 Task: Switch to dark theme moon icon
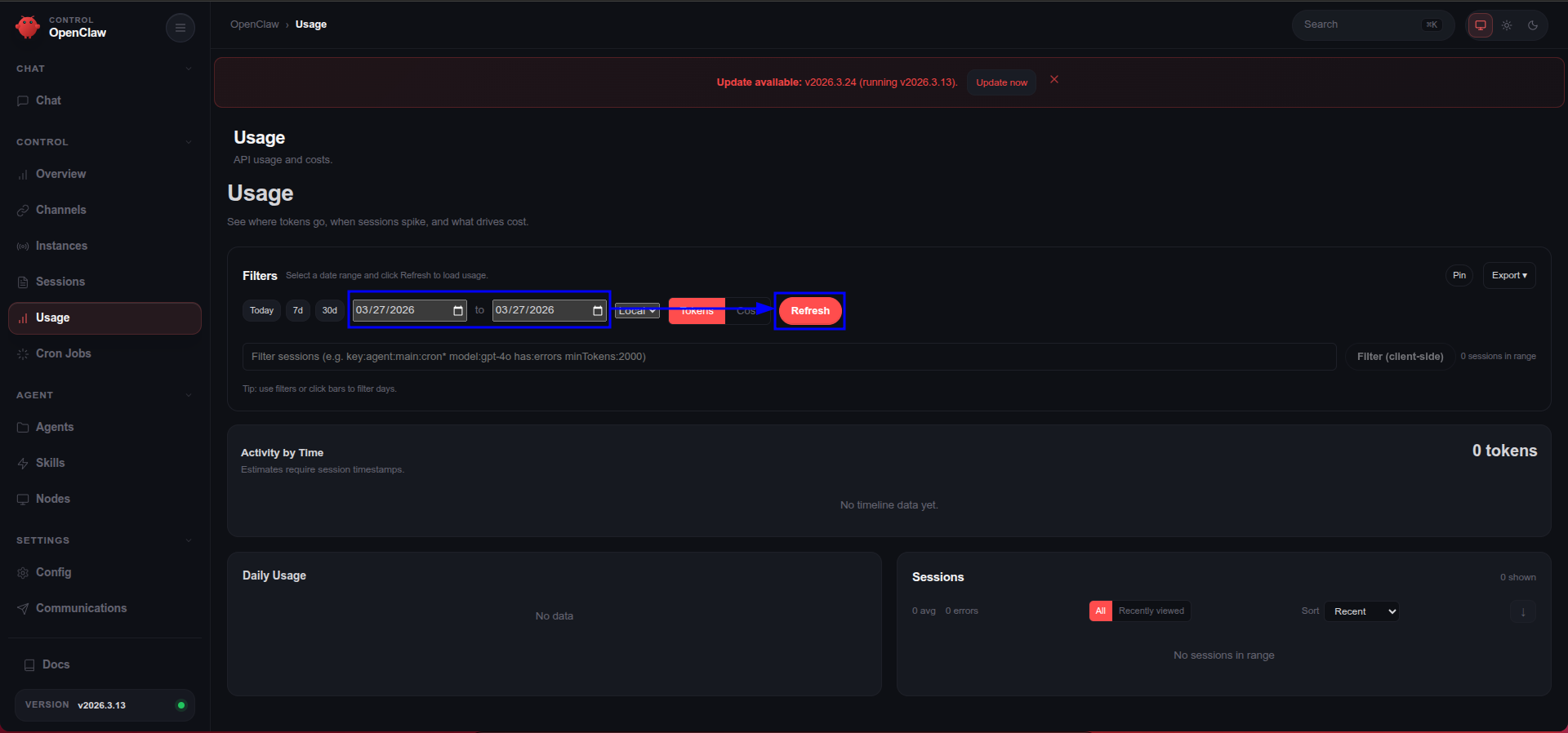[x=1533, y=25]
